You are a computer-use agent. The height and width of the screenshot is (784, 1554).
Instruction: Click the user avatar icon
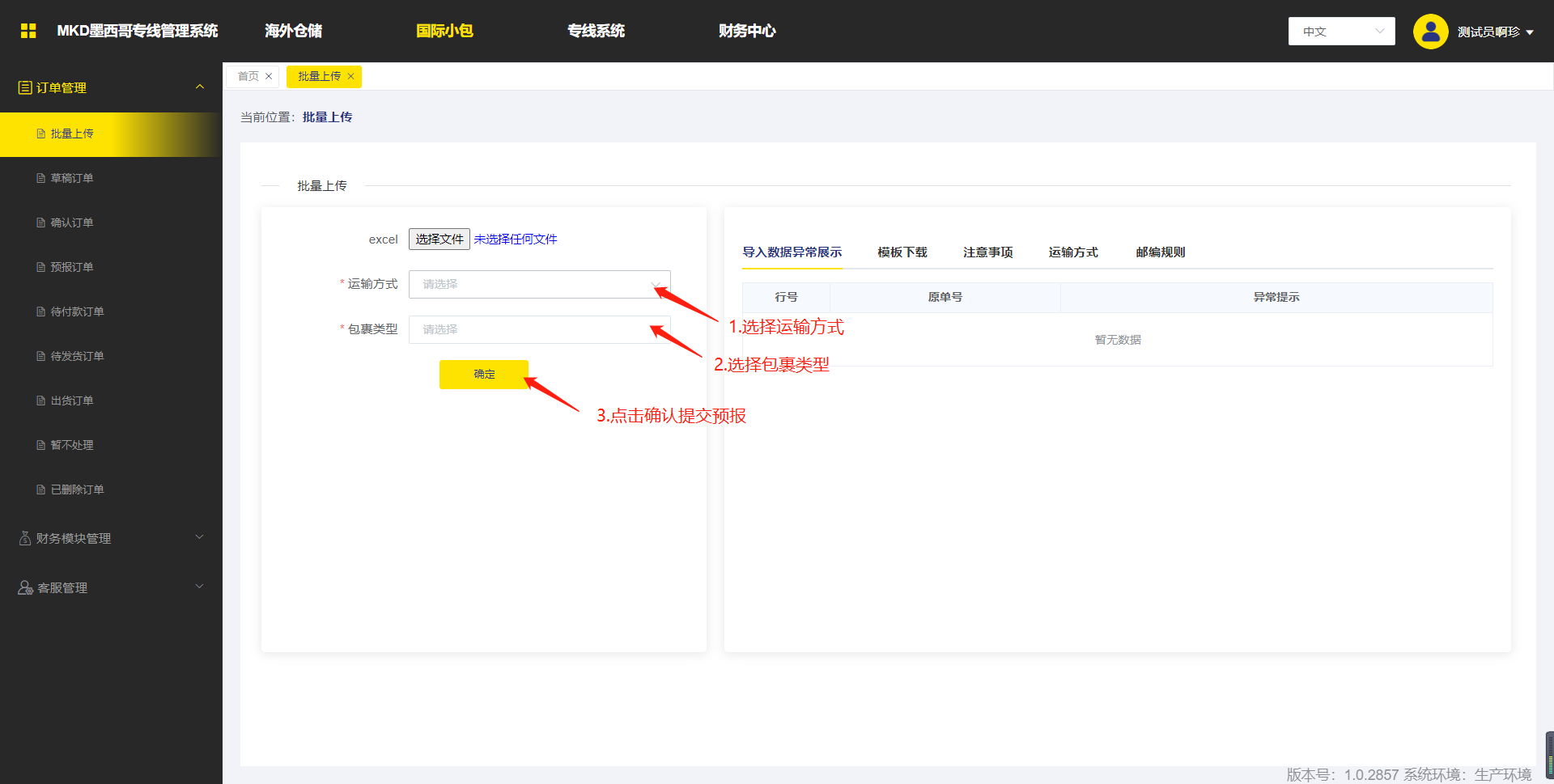[x=1430, y=32]
